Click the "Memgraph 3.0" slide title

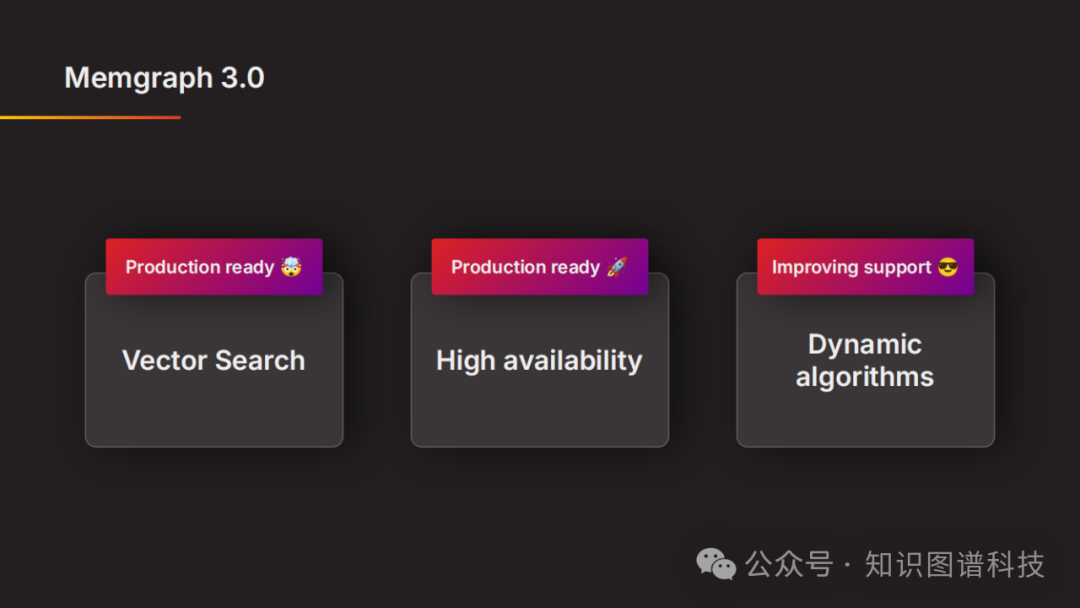click(x=164, y=78)
